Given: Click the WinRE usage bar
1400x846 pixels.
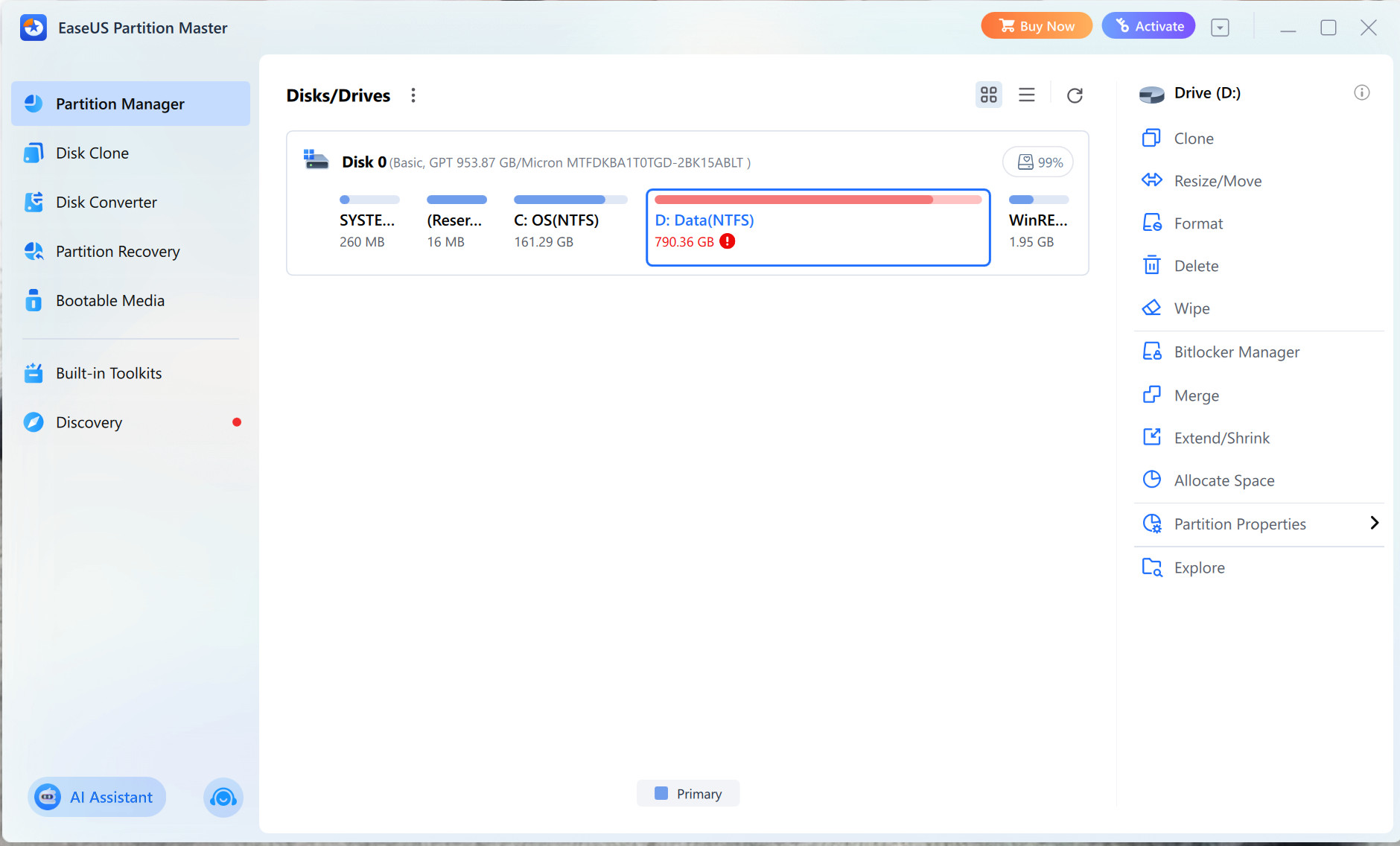Looking at the screenshot, I should point(1039,200).
